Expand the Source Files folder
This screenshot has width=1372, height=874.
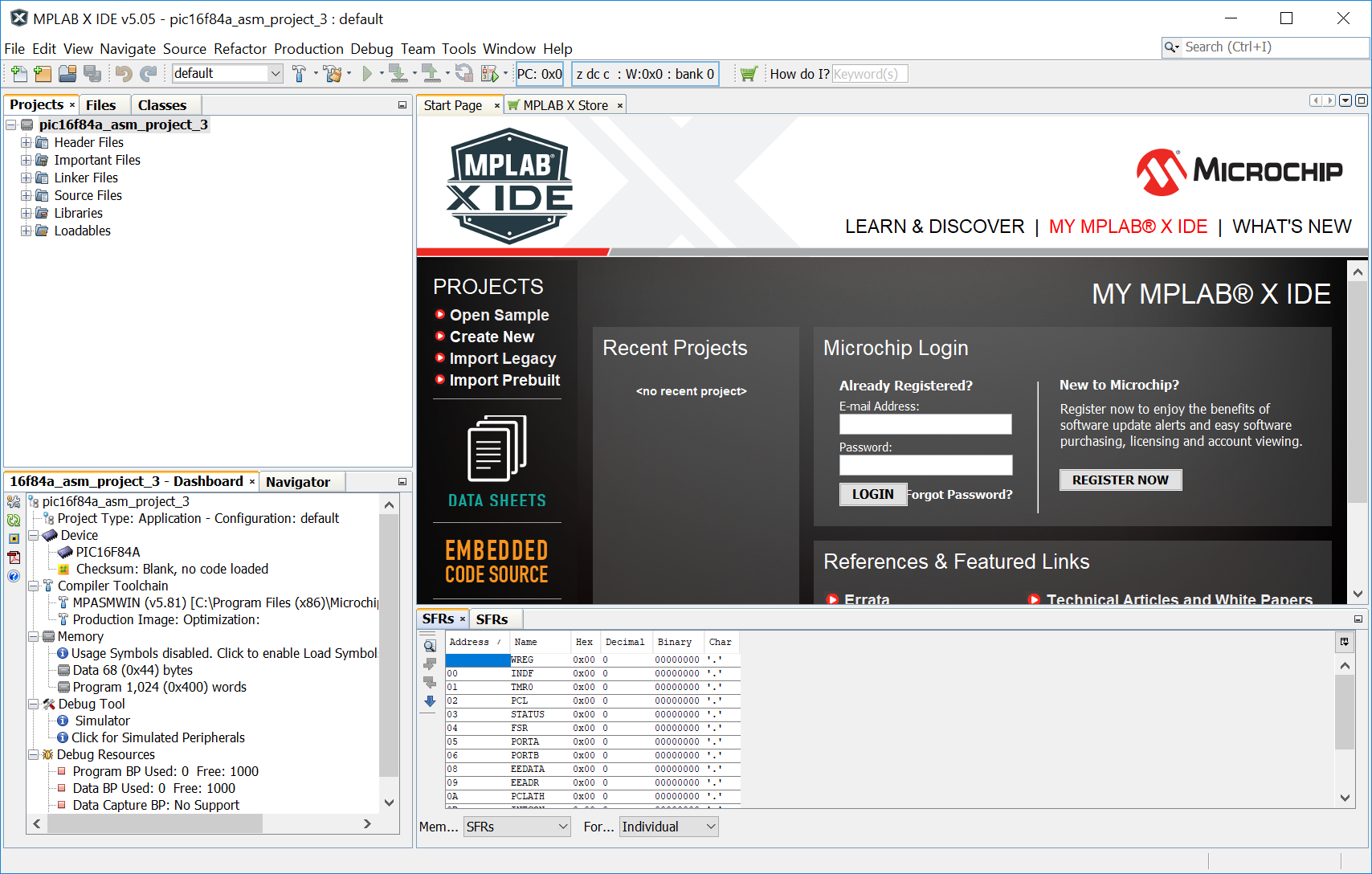point(26,195)
